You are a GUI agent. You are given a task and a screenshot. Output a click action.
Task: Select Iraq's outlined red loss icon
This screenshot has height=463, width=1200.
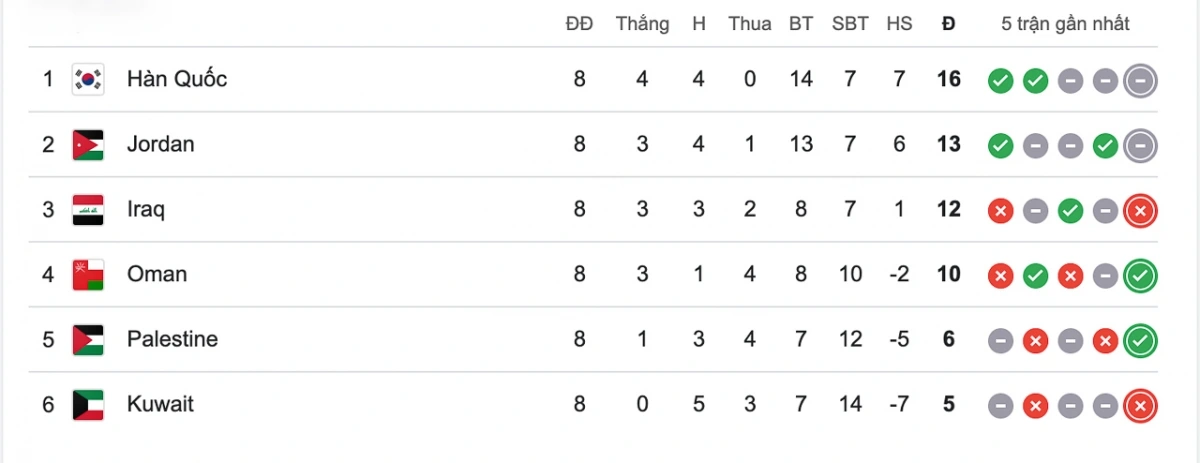click(x=1140, y=211)
